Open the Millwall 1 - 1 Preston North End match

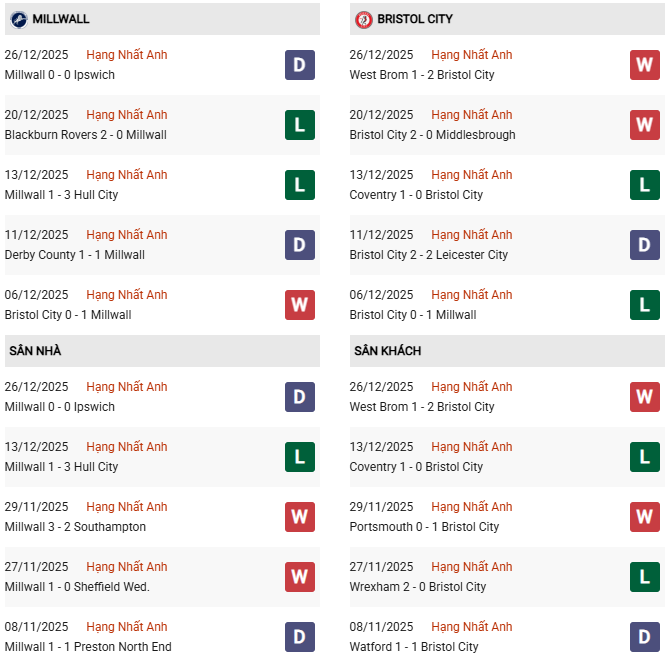click(x=88, y=647)
